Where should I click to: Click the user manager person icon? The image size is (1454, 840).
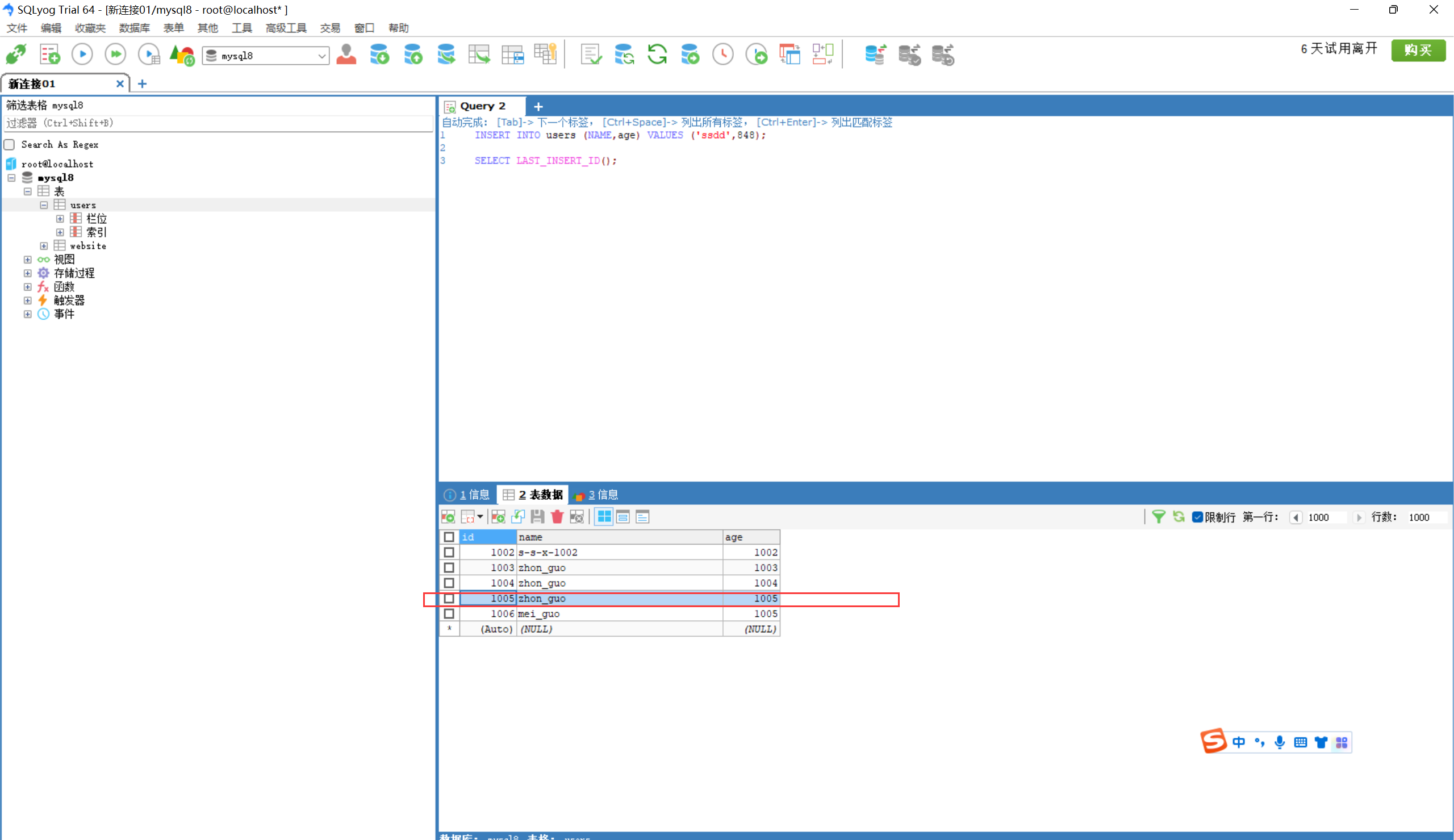coord(346,55)
